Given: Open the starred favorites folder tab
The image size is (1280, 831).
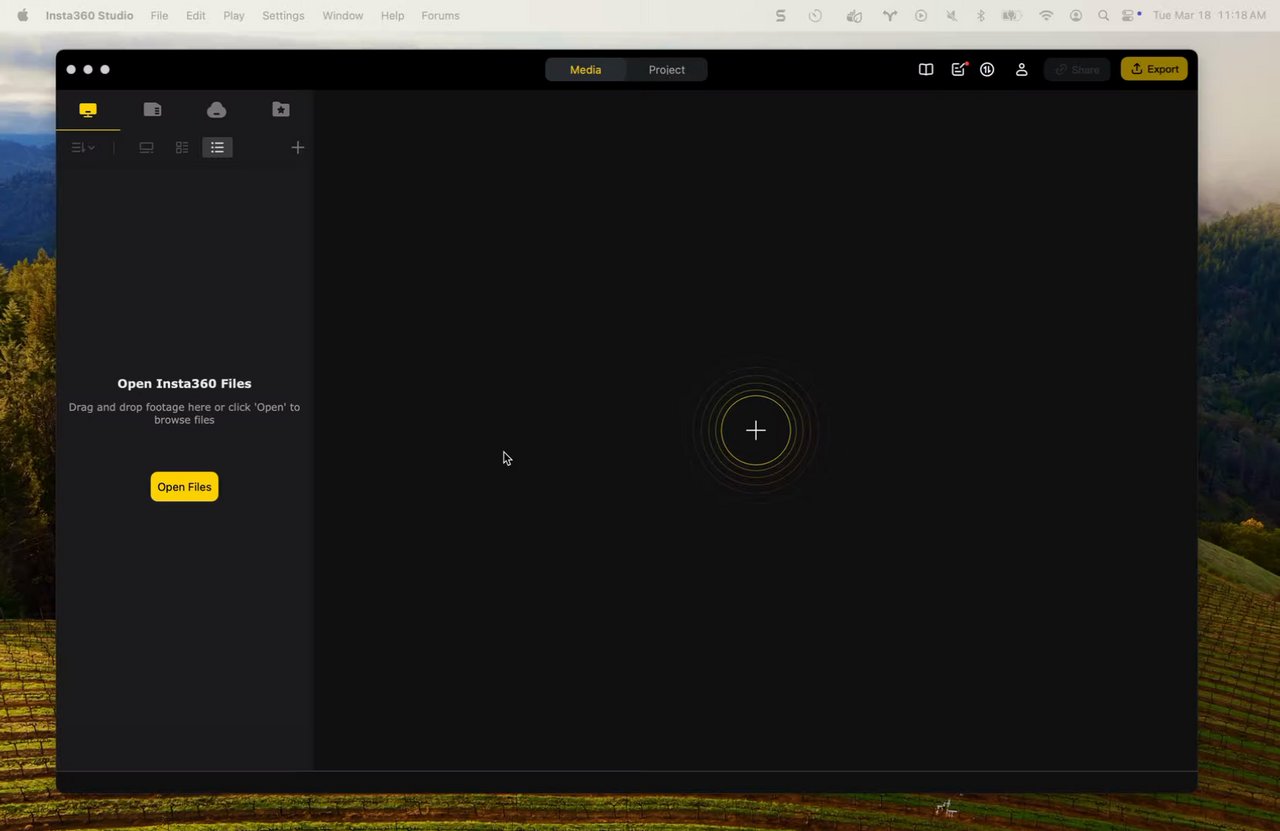Looking at the screenshot, I should pyautogui.click(x=281, y=110).
